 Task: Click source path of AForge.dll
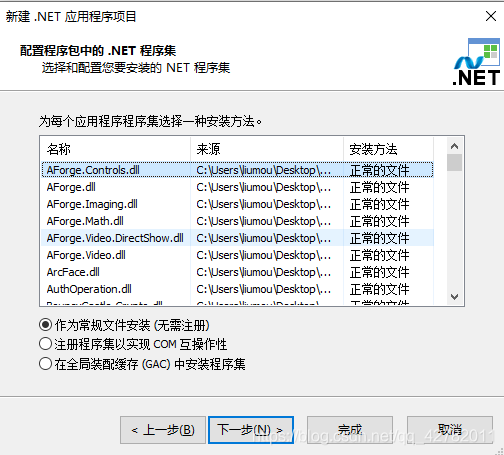coord(264,187)
